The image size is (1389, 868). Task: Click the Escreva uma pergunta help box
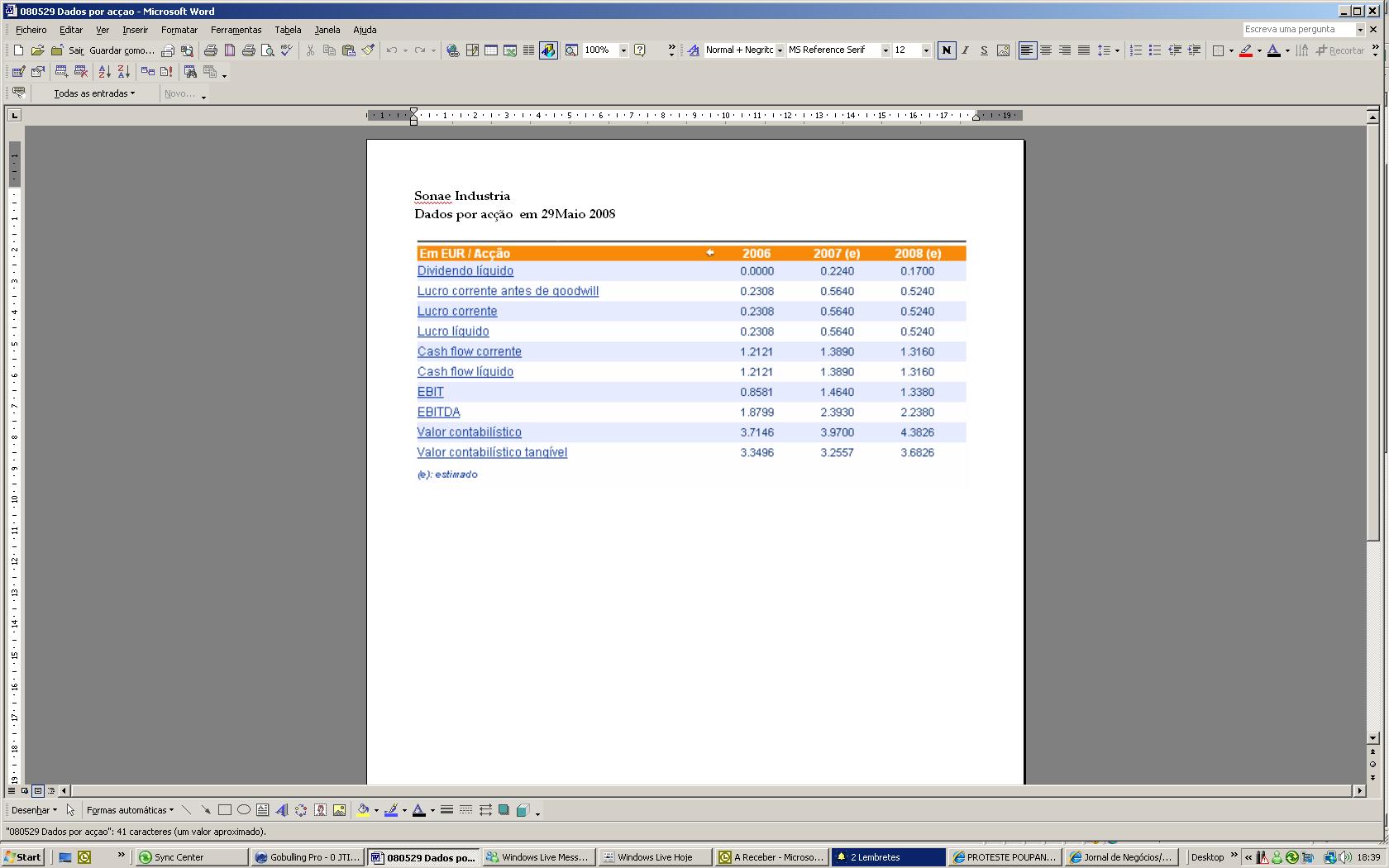click(x=1298, y=29)
